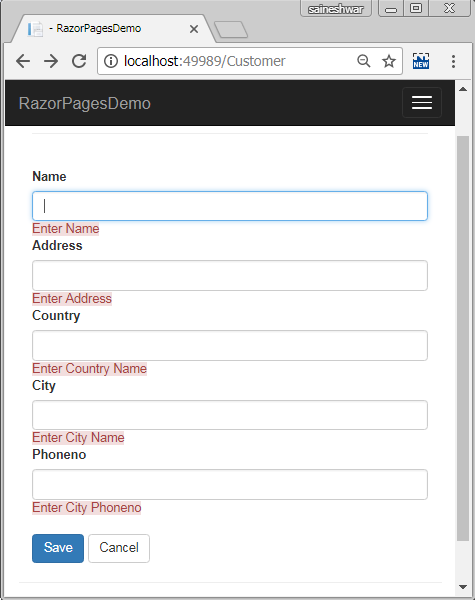The width and height of the screenshot is (475, 600).
Task: View site information icon in address bar
Action: (x=111, y=61)
